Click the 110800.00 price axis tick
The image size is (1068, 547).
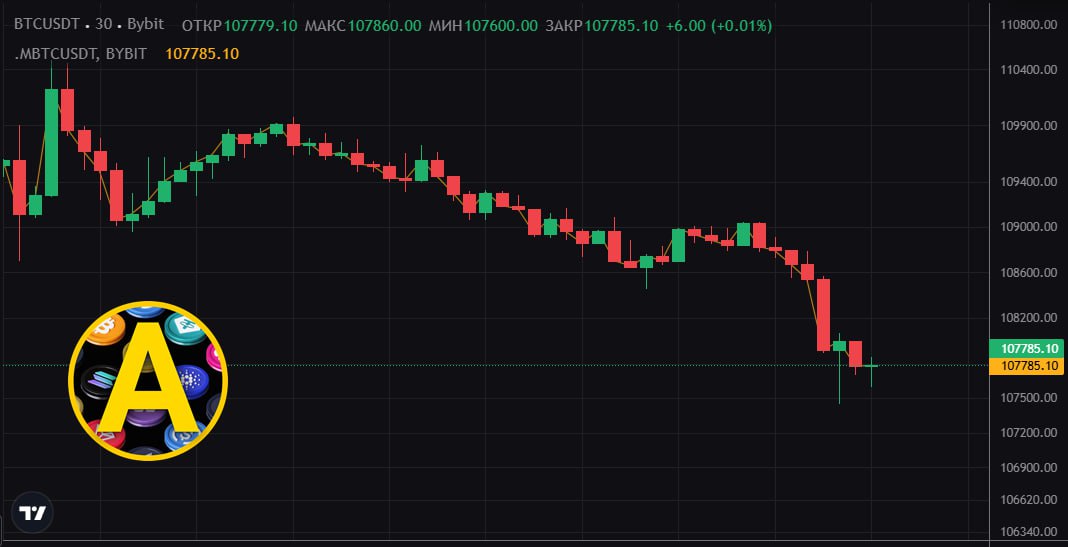(1028, 25)
